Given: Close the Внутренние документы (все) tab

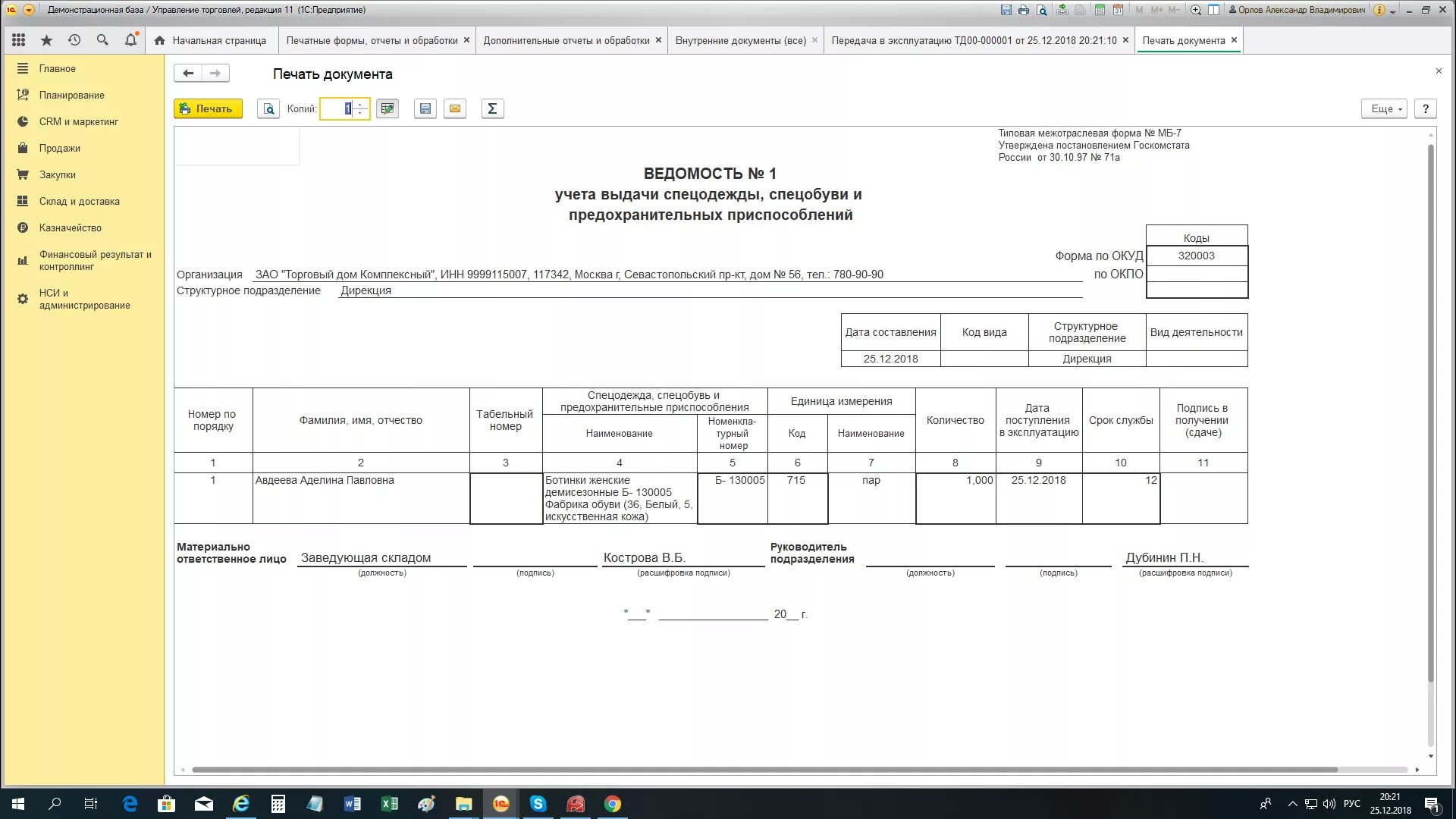Looking at the screenshot, I should click(814, 40).
